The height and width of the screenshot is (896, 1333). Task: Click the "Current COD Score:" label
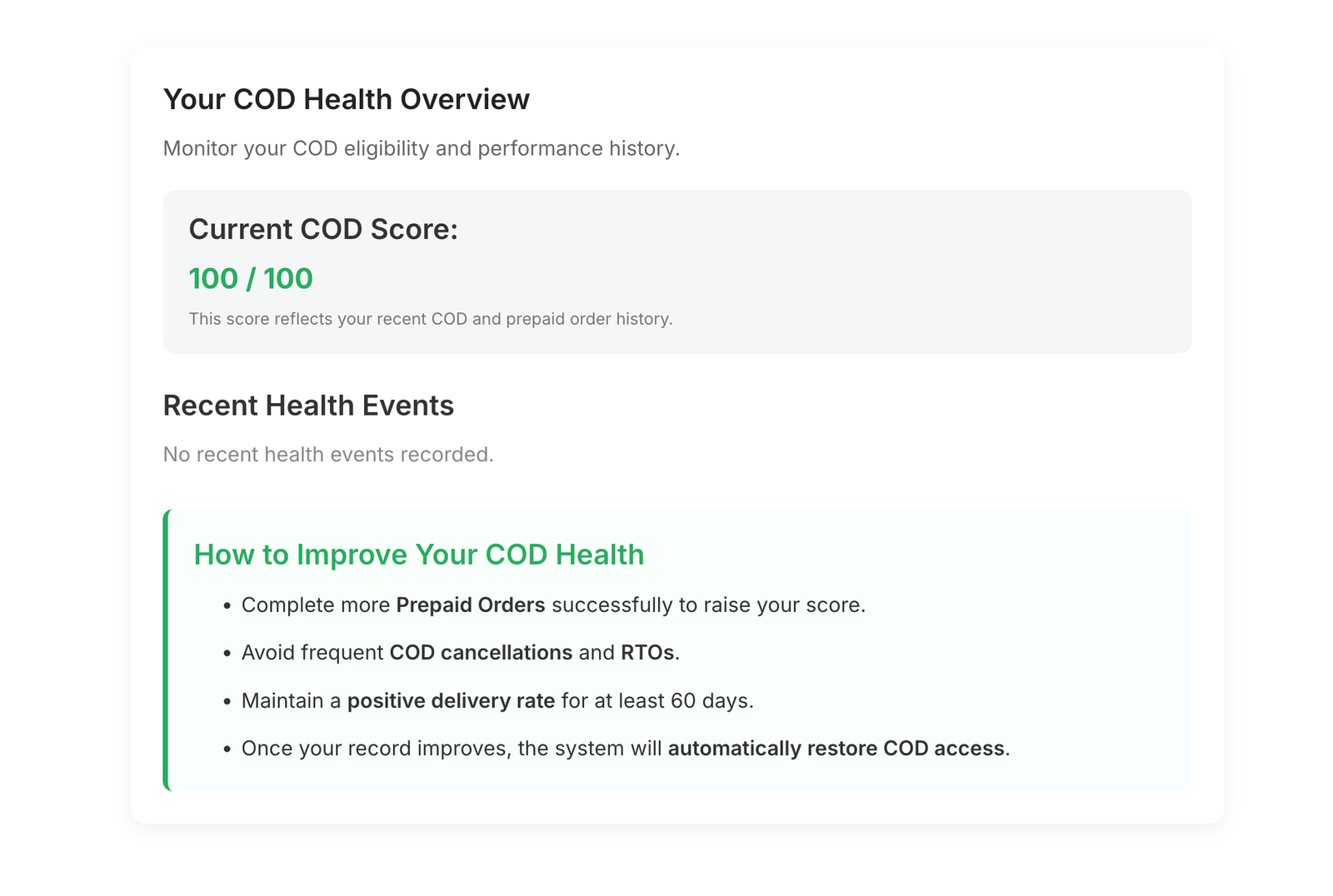(x=323, y=229)
